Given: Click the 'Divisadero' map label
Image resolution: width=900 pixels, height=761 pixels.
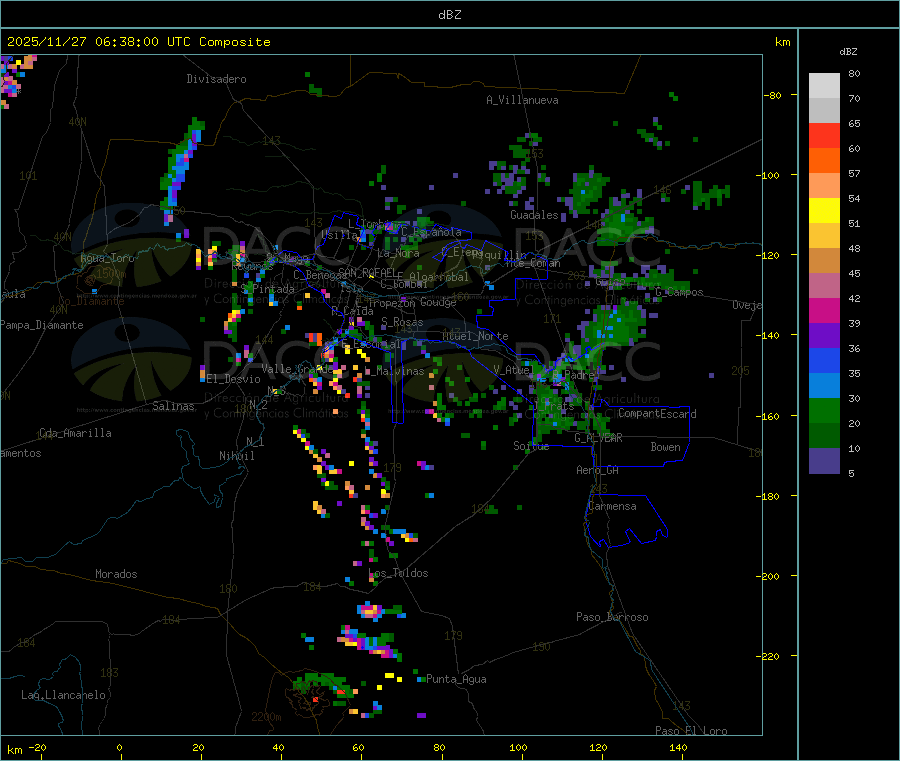Looking at the screenshot, I should point(216,79).
